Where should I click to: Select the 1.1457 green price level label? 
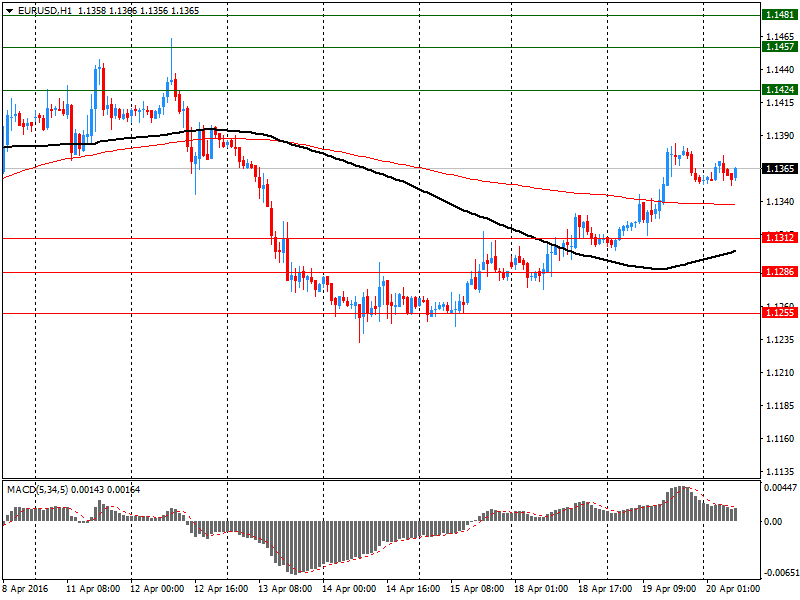click(x=780, y=47)
